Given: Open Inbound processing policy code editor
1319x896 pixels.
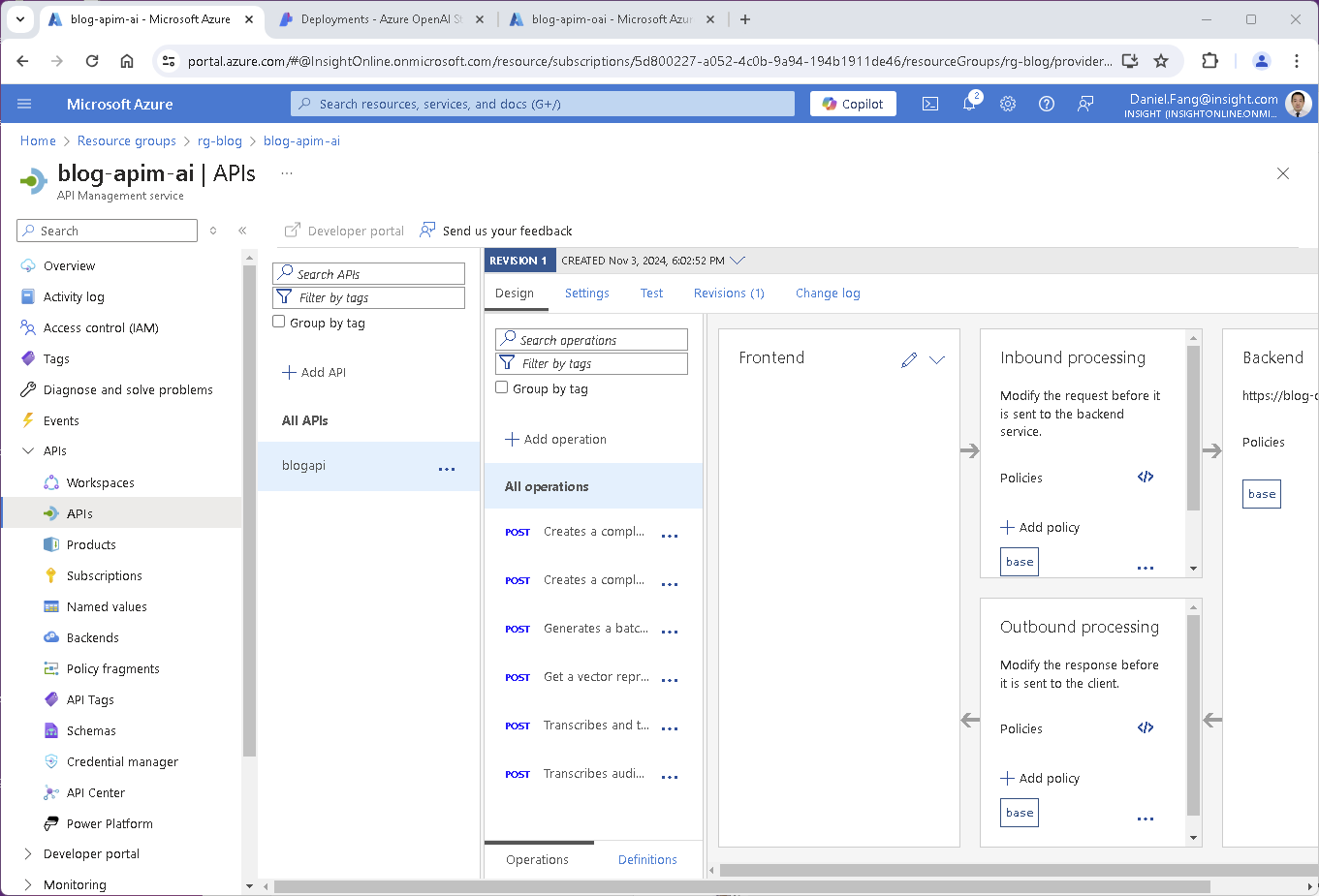Looking at the screenshot, I should (x=1146, y=477).
